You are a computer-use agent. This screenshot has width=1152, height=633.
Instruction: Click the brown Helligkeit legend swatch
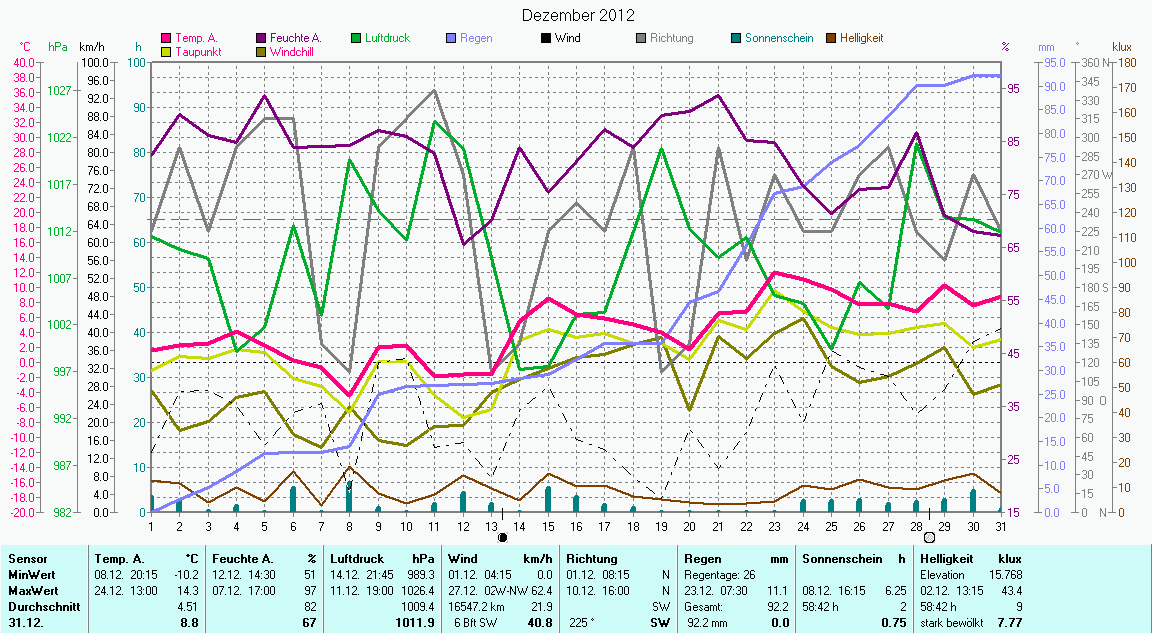(831, 38)
